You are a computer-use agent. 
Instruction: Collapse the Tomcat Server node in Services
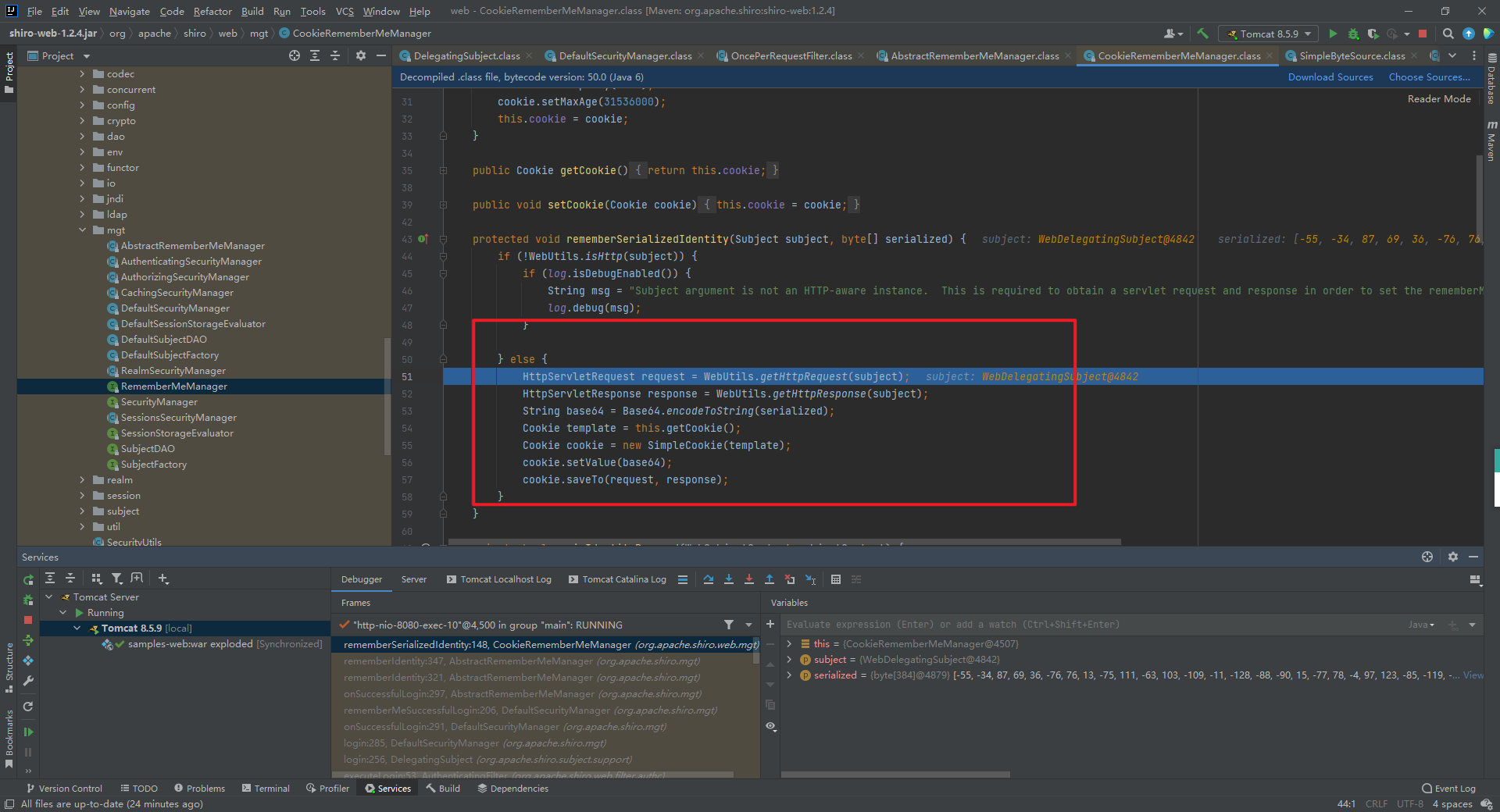pyautogui.click(x=49, y=597)
